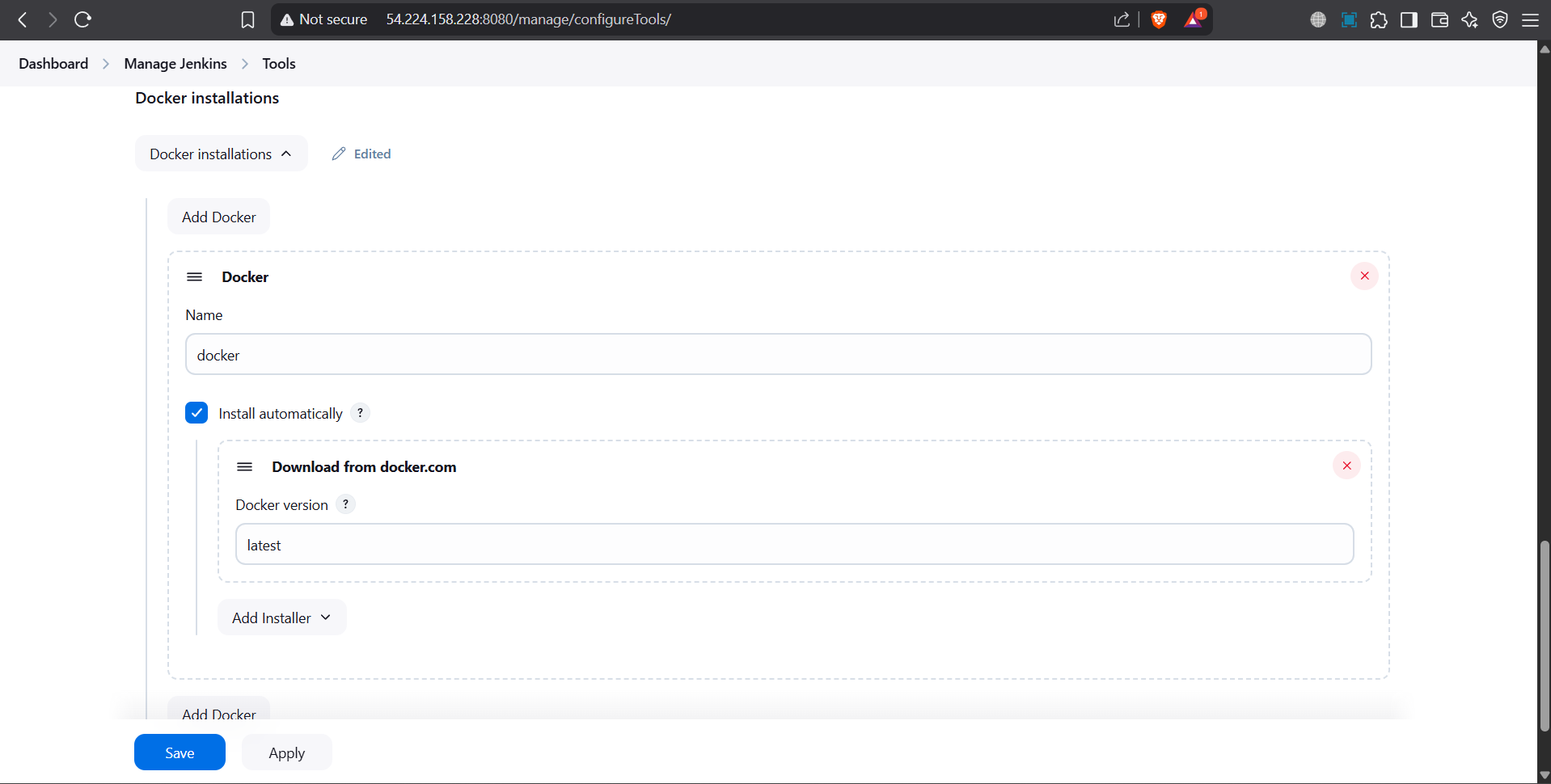This screenshot has width=1551, height=784.
Task: Click the Docker installations heading
Action: click(x=207, y=98)
